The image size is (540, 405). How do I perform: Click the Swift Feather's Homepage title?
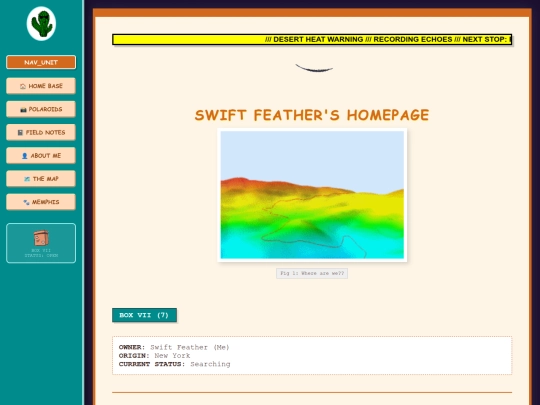[x=312, y=115]
